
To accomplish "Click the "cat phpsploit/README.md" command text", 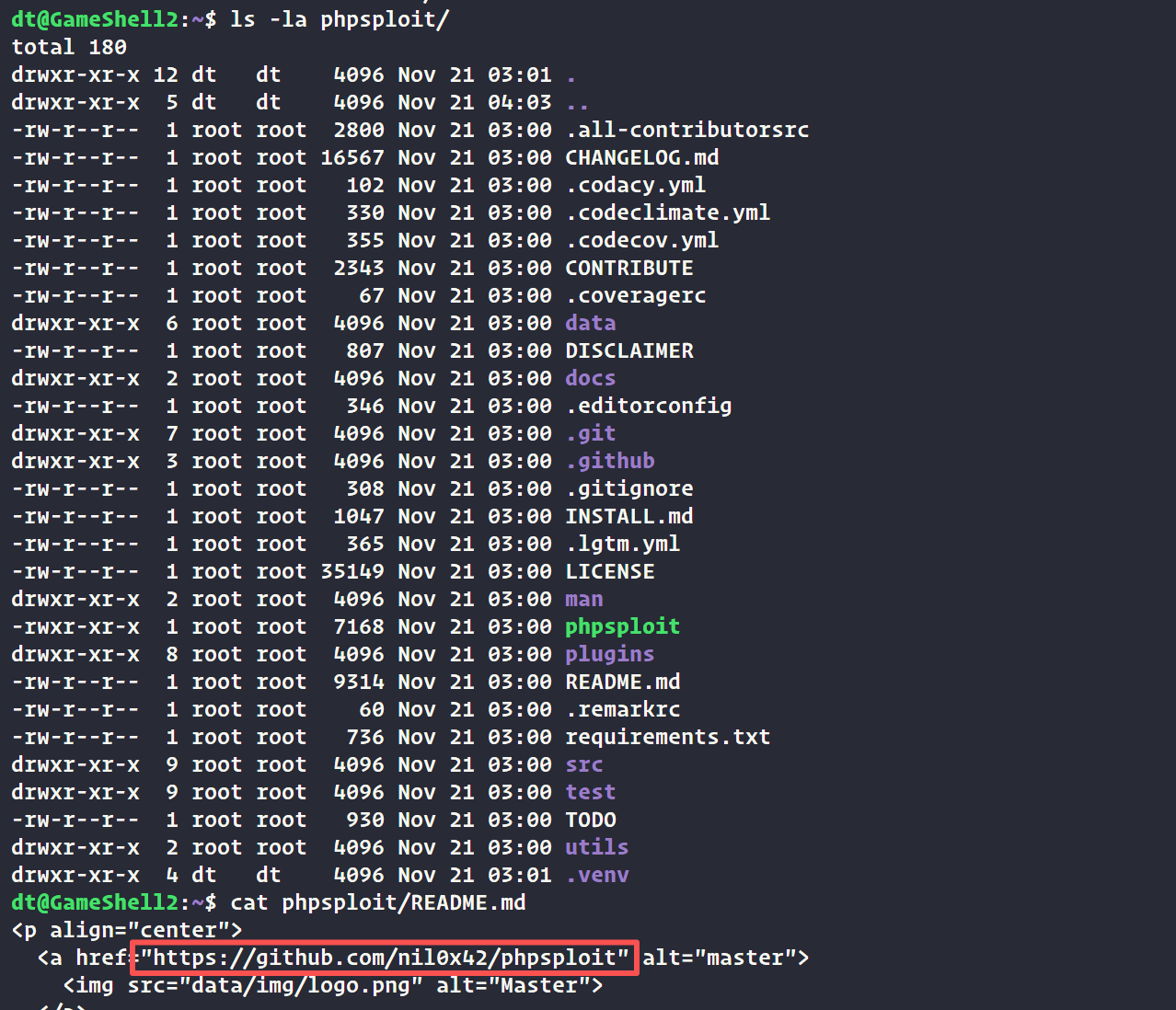I will [377, 903].
